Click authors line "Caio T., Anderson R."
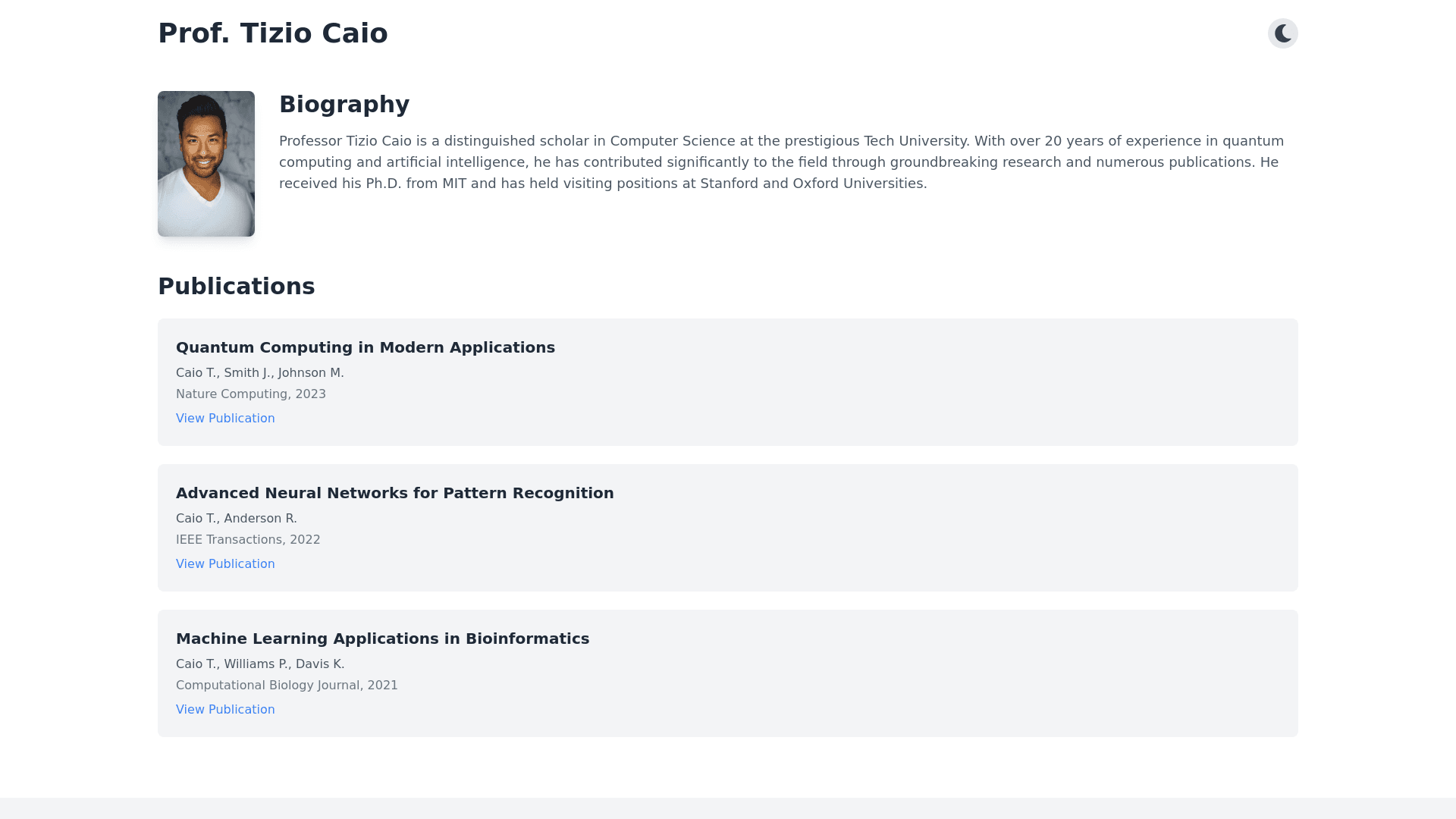 pyautogui.click(x=237, y=519)
